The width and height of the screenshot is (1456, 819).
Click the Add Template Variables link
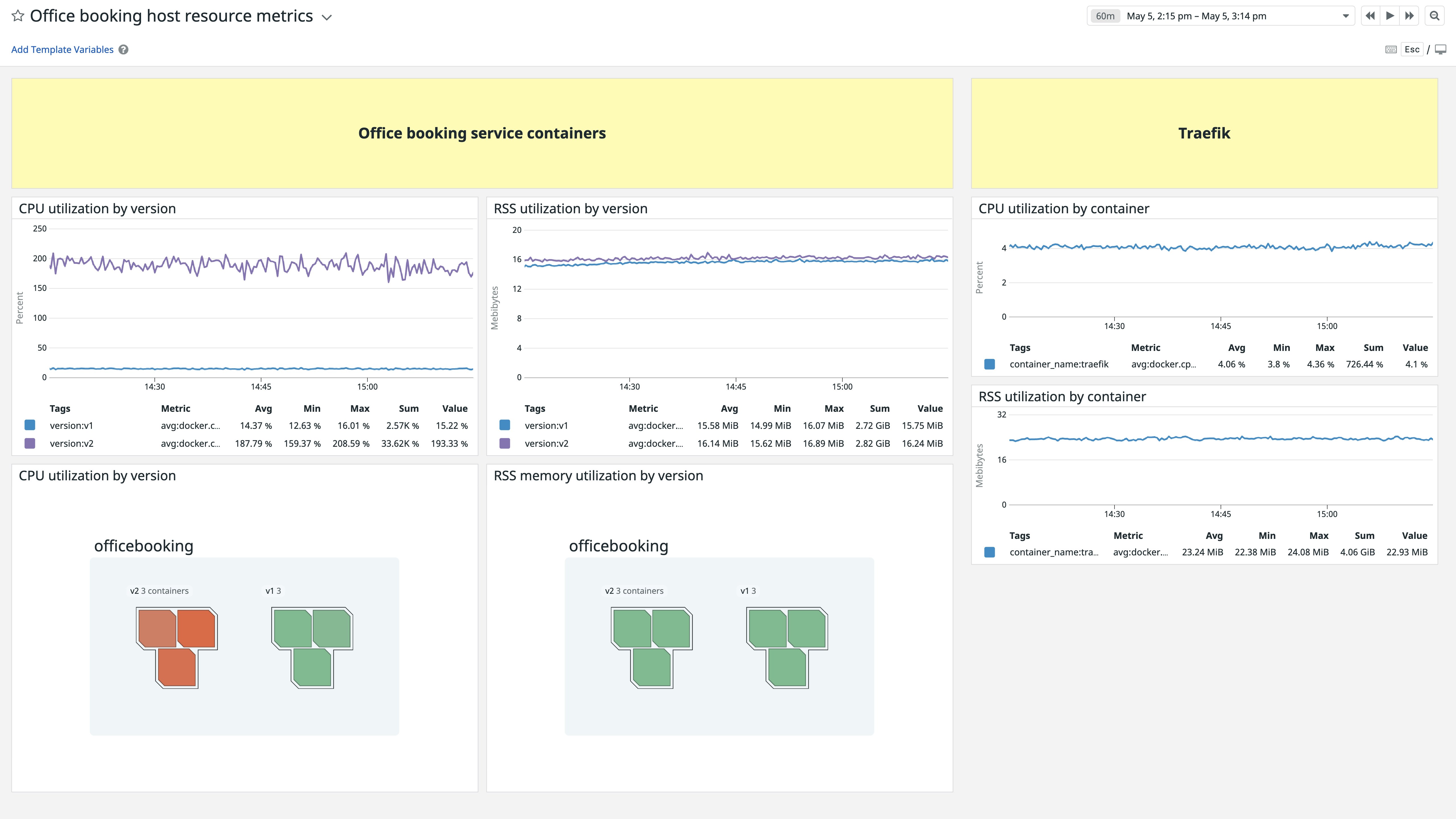62,49
